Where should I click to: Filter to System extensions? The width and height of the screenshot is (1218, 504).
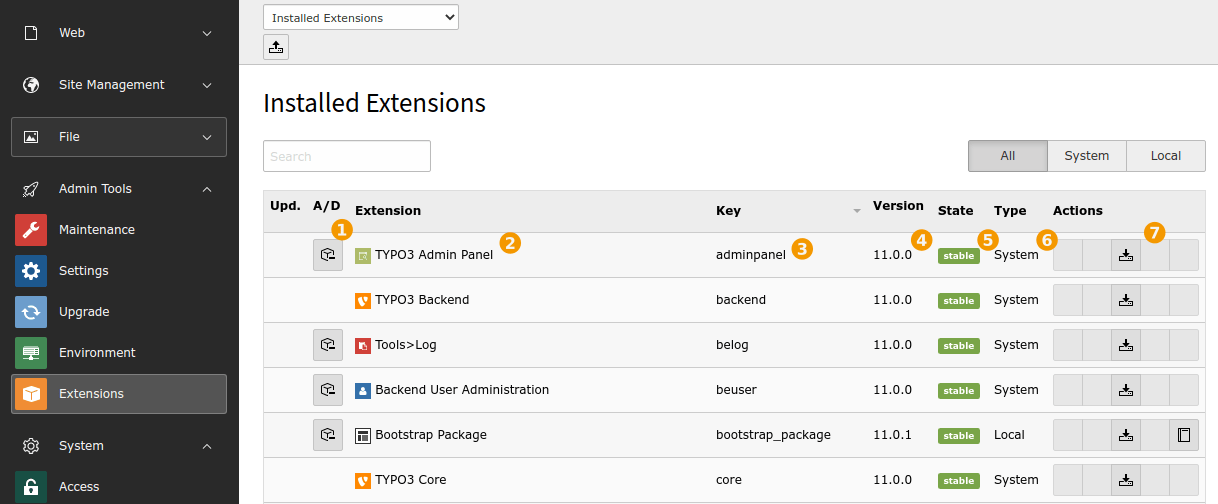click(1087, 156)
